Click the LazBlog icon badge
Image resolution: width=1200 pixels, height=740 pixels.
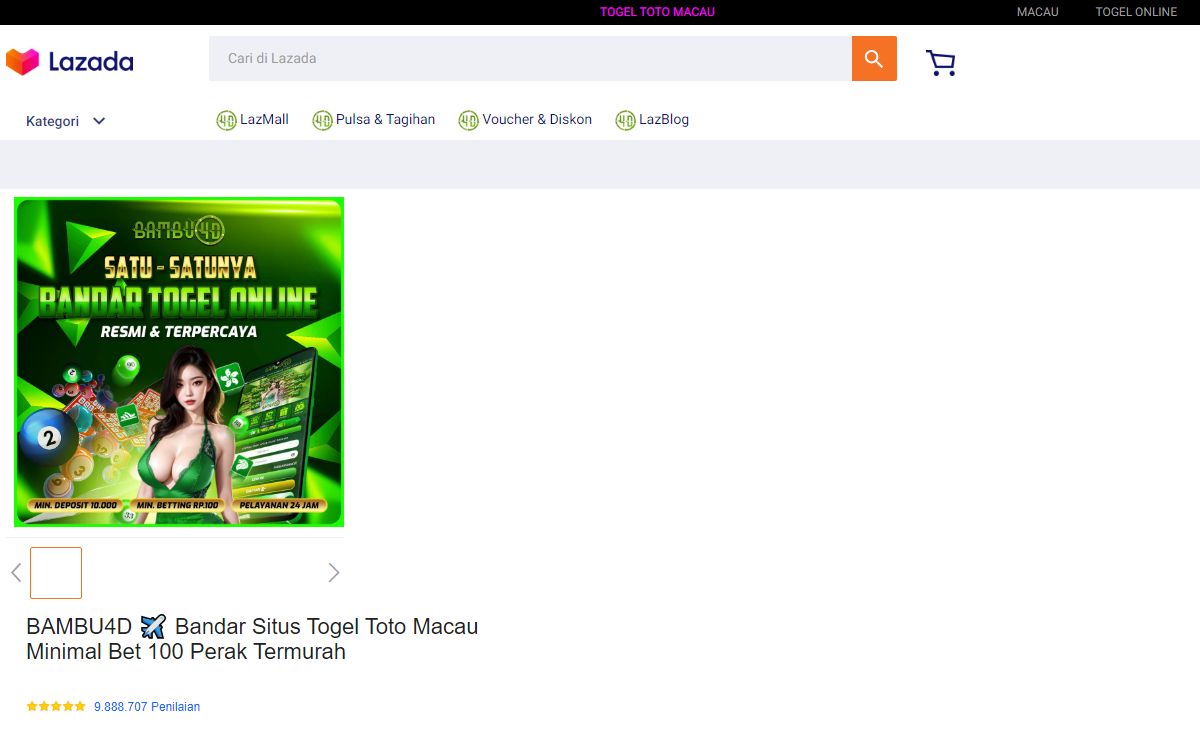click(x=625, y=120)
